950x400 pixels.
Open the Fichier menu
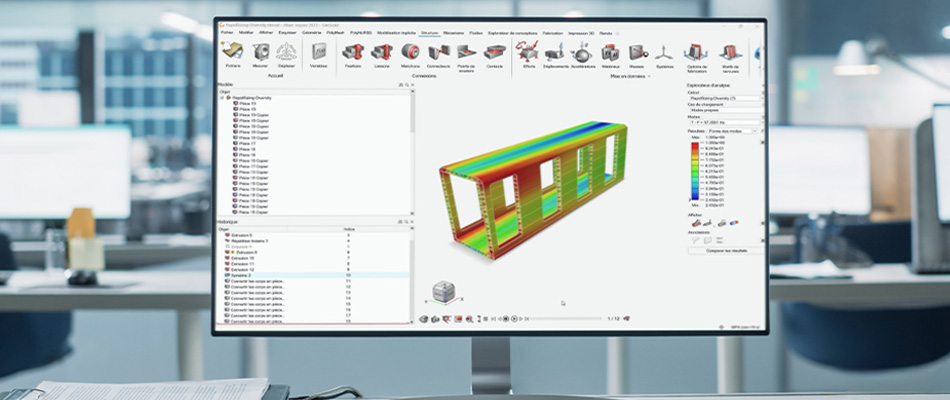pyautogui.click(x=227, y=33)
